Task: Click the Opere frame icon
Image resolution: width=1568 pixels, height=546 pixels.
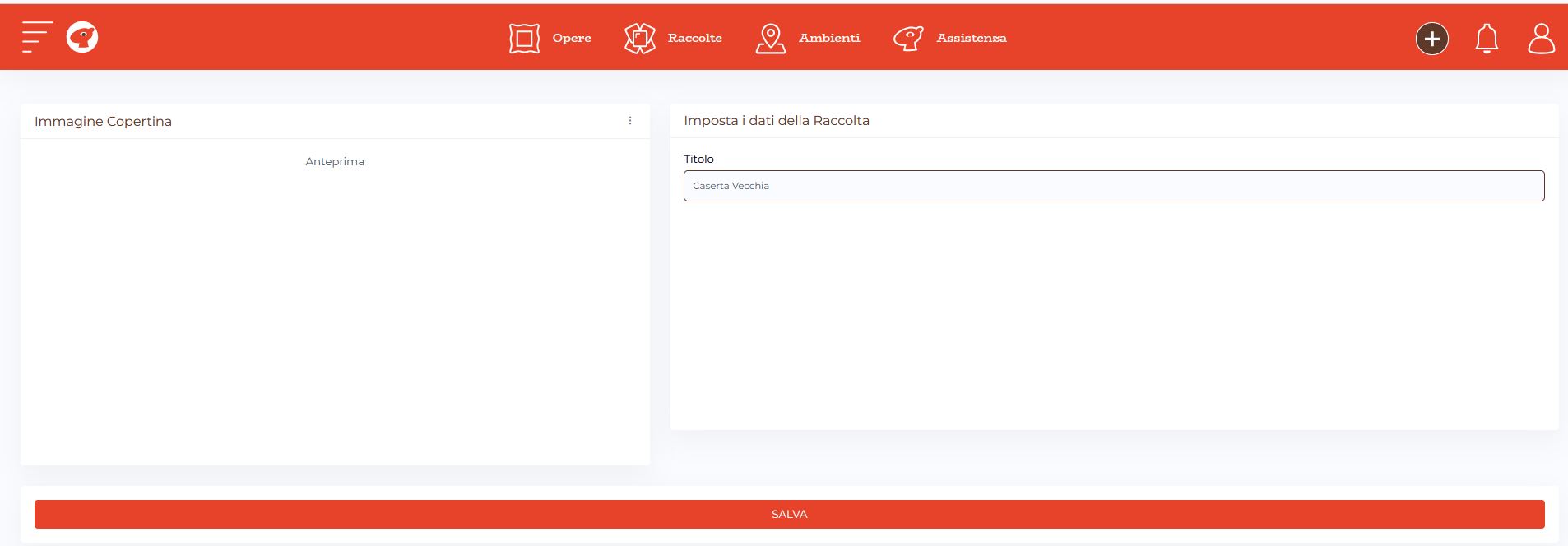Action: coord(524,38)
